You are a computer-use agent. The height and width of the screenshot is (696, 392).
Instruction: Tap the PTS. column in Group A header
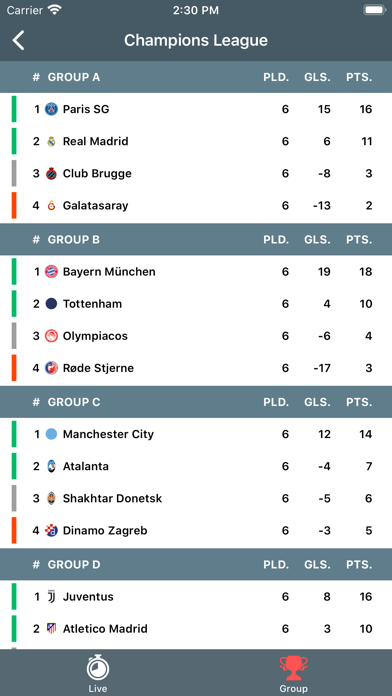pos(359,77)
